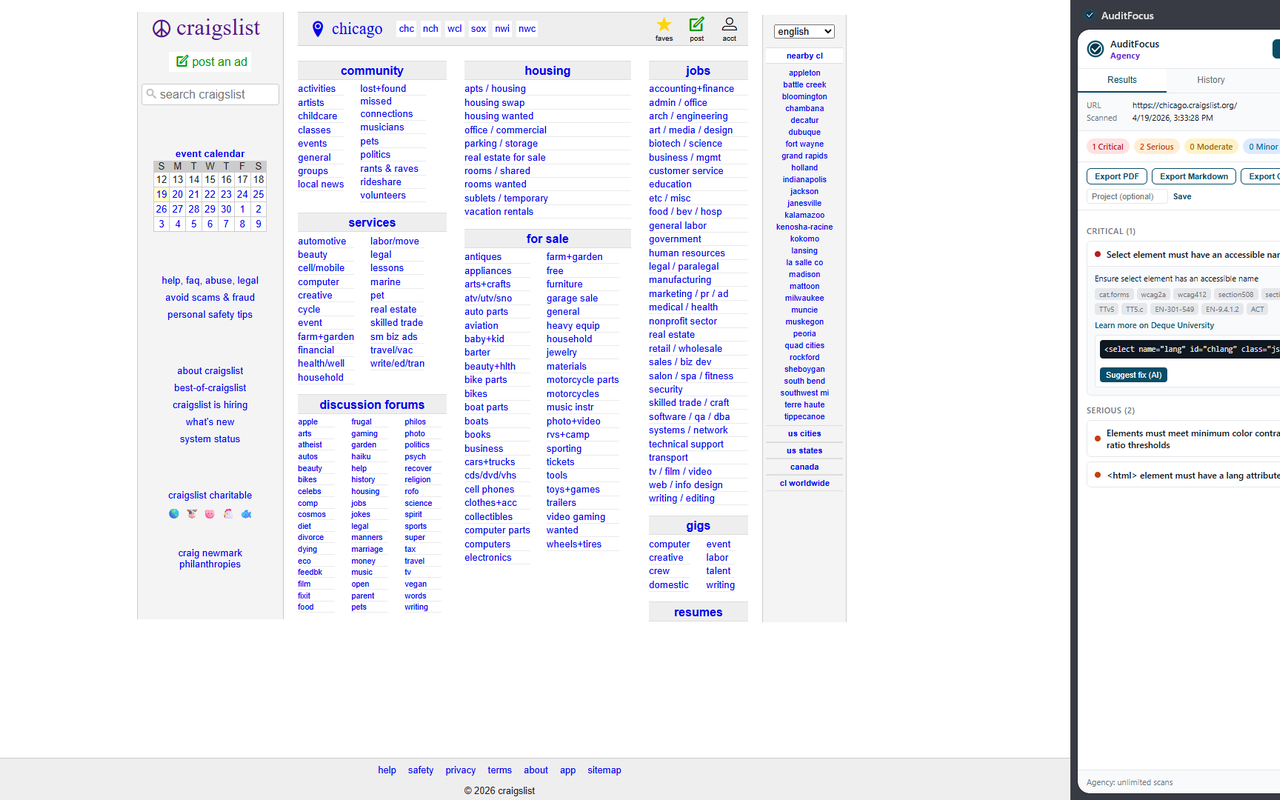The image size is (1280, 800).
Task: Open the craig newmark philanthropies link
Action: tap(210, 559)
